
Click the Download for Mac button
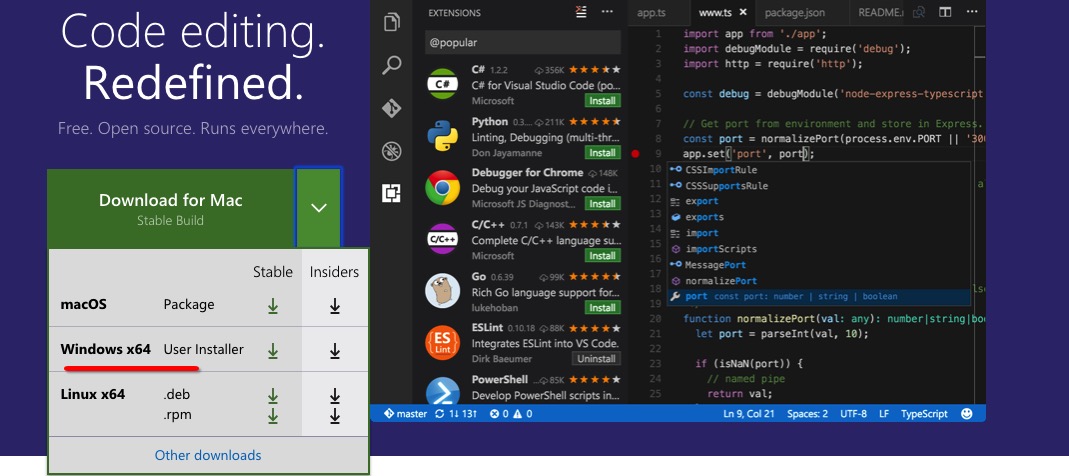170,208
